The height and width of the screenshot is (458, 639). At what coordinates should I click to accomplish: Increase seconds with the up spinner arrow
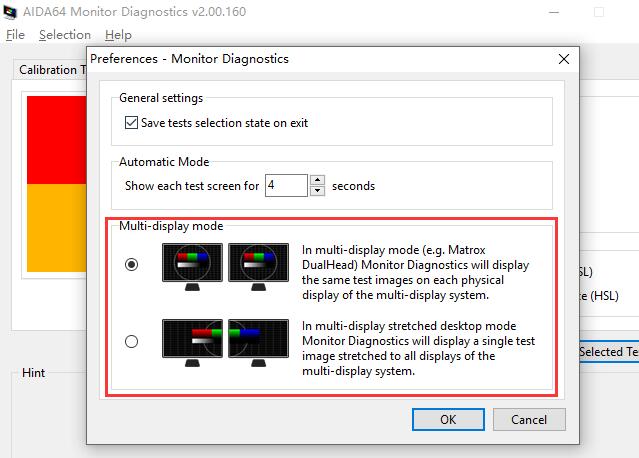pos(317,180)
